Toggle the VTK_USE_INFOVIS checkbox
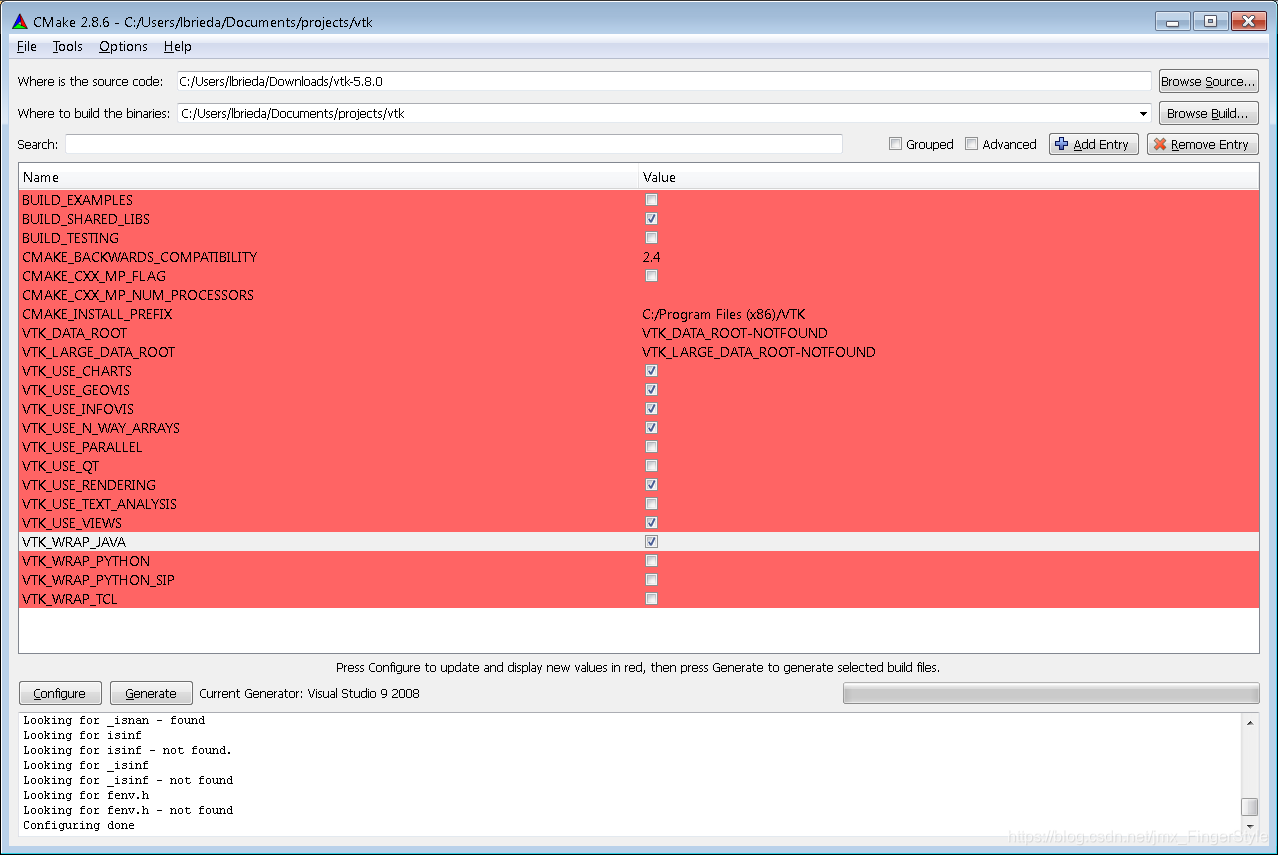1278x855 pixels. point(651,409)
